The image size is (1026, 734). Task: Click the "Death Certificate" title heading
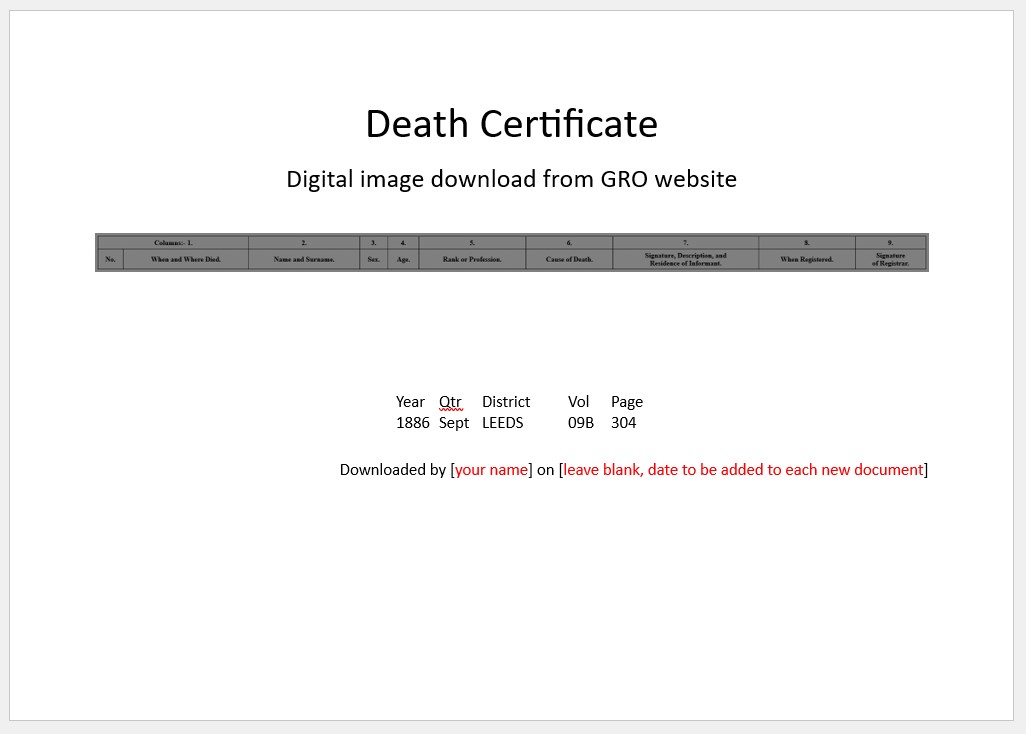pos(511,124)
